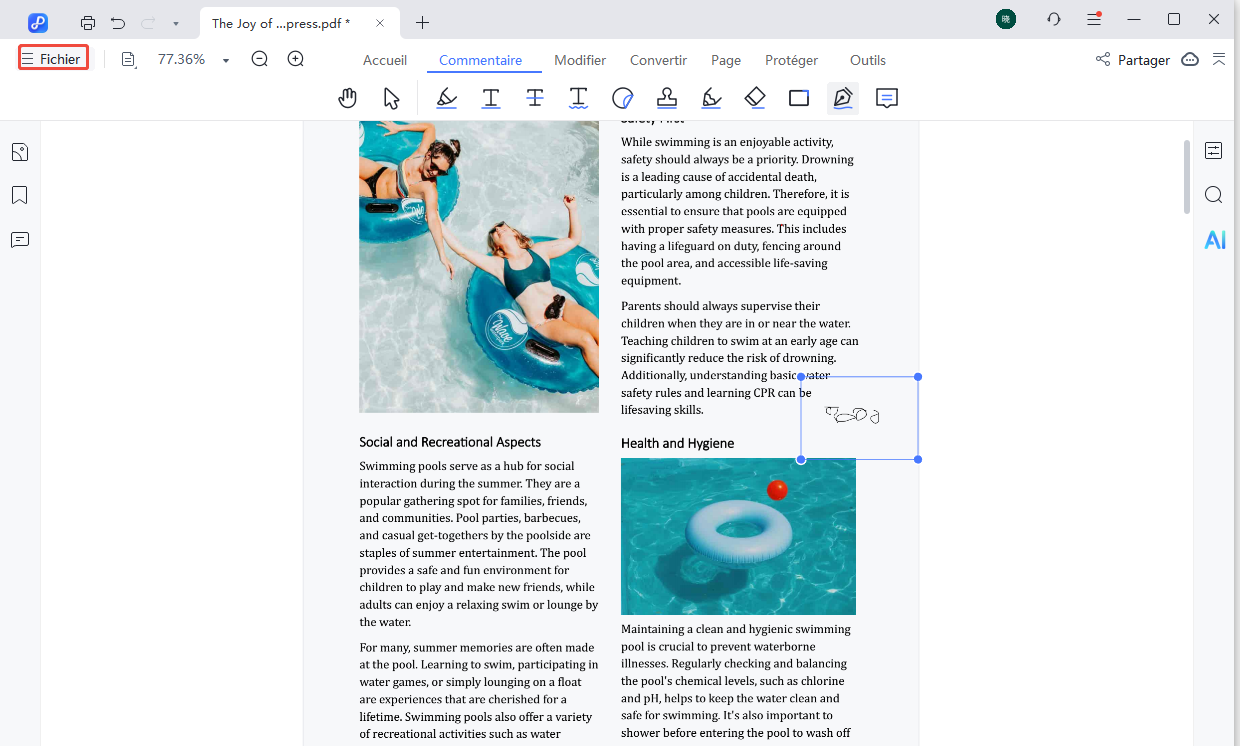
Task: Open the Stamp annotation tool
Action: click(x=666, y=97)
